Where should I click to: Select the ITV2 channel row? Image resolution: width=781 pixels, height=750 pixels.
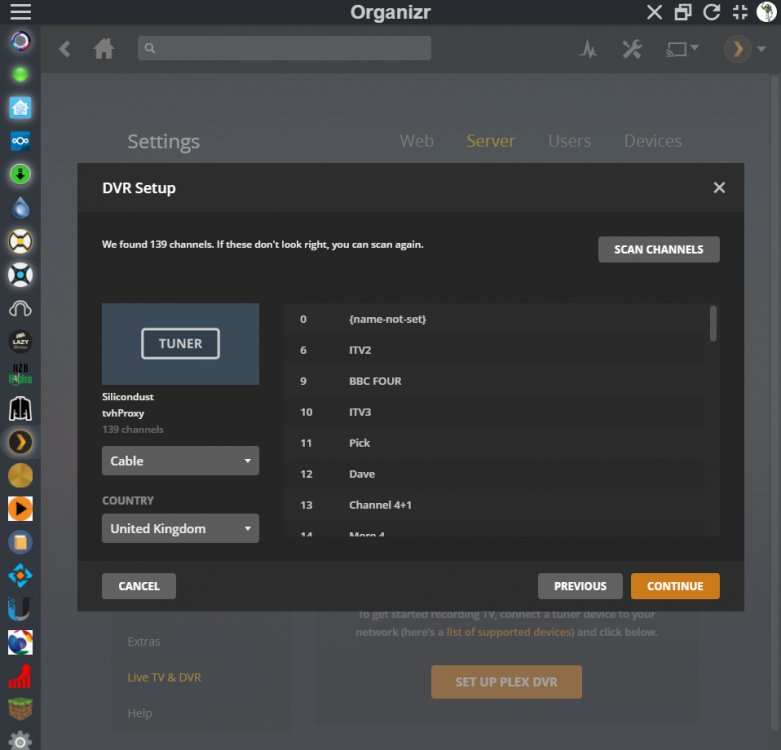pyautogui.click(x=494, y=350)
